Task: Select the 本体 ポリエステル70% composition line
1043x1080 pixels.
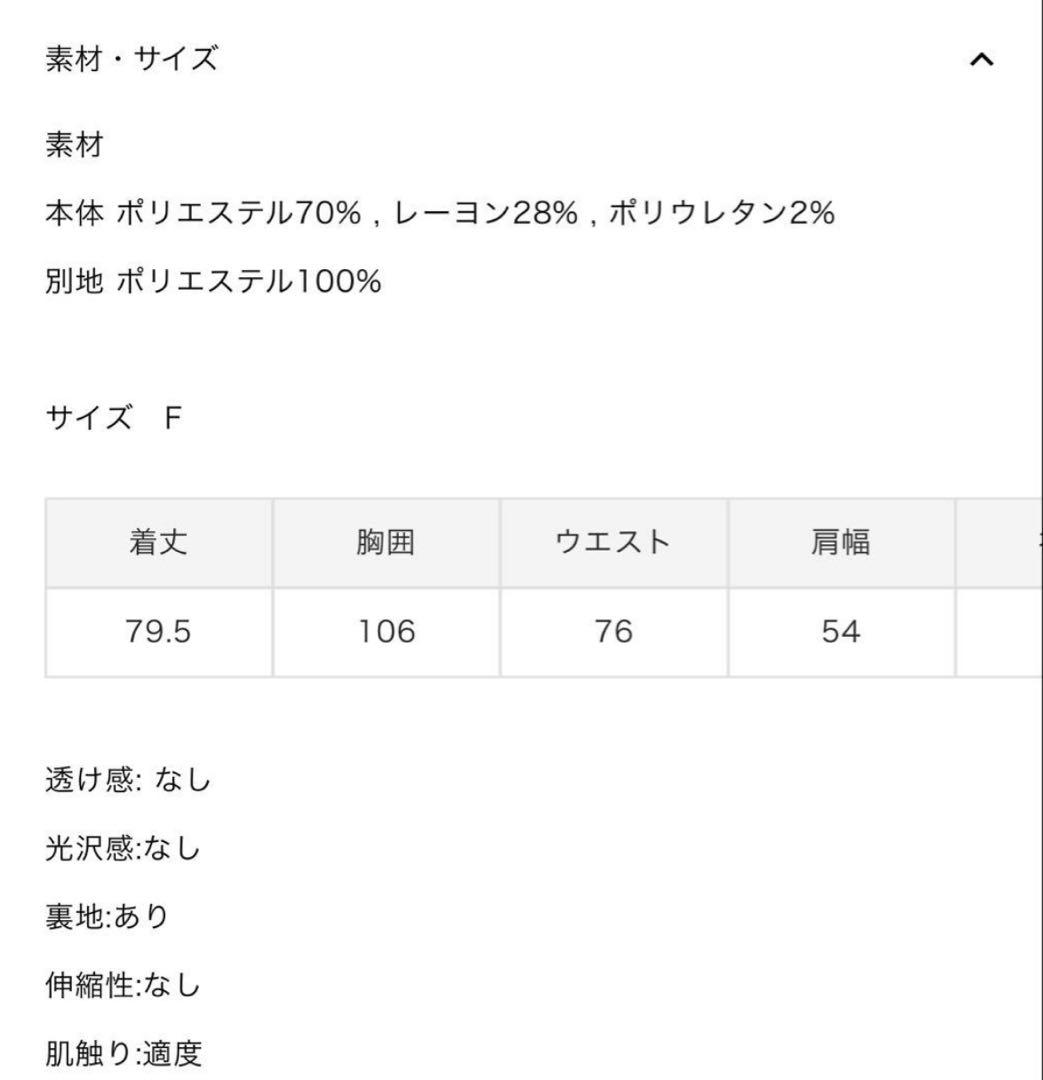Action: (x=439, y=213)
